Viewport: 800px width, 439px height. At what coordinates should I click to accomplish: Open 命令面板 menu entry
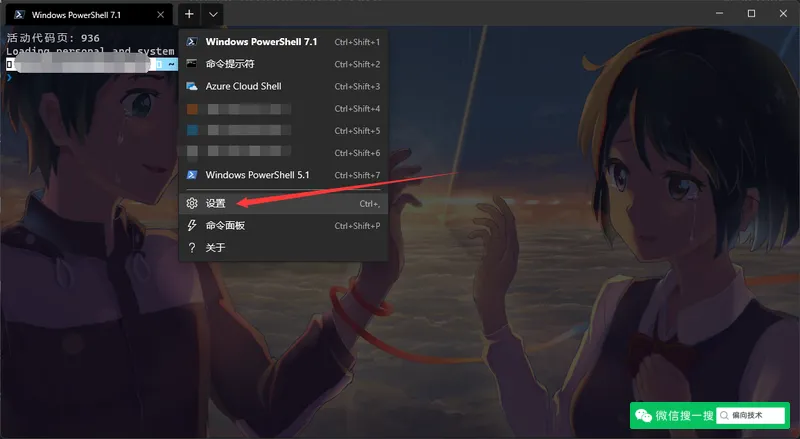283,226
